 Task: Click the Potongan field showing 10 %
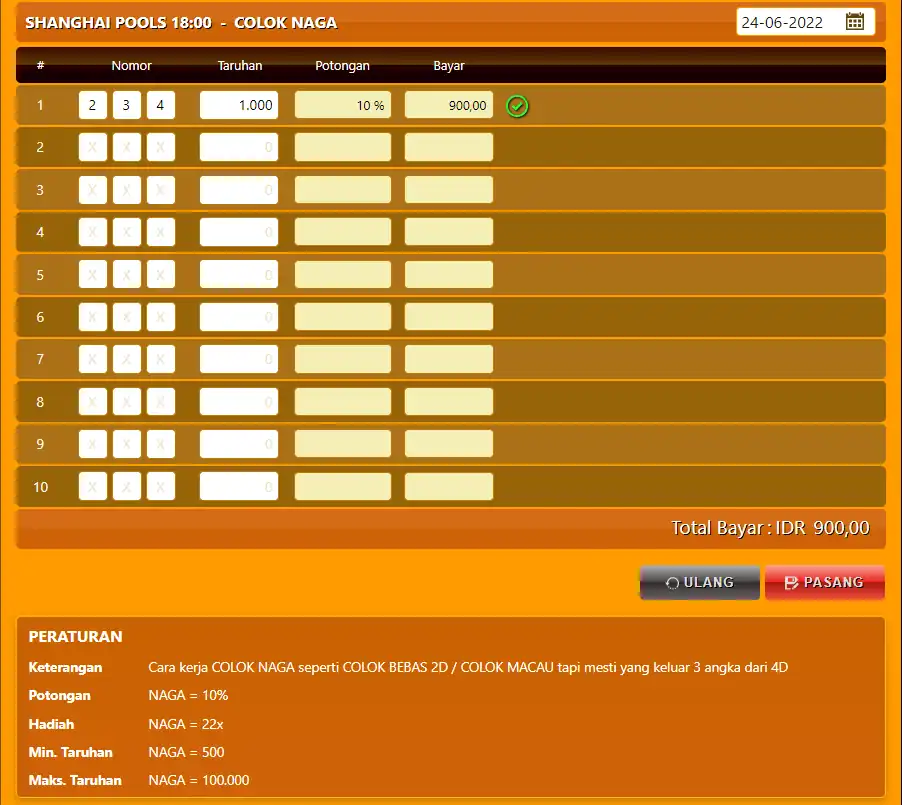[x=343, y=105]
